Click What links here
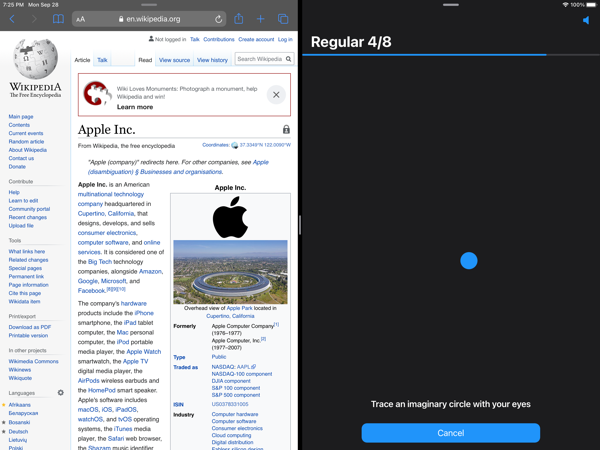The image size is (600, 450). pos(27,251)
